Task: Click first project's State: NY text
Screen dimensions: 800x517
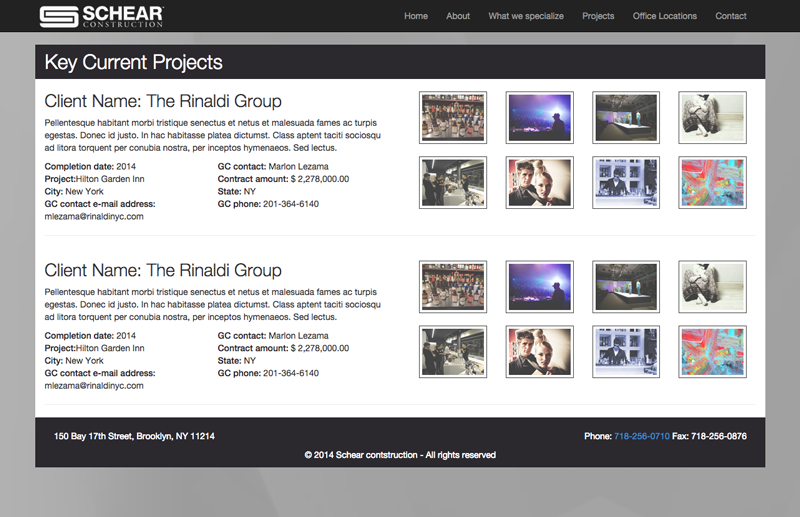Action: (237, 191)
